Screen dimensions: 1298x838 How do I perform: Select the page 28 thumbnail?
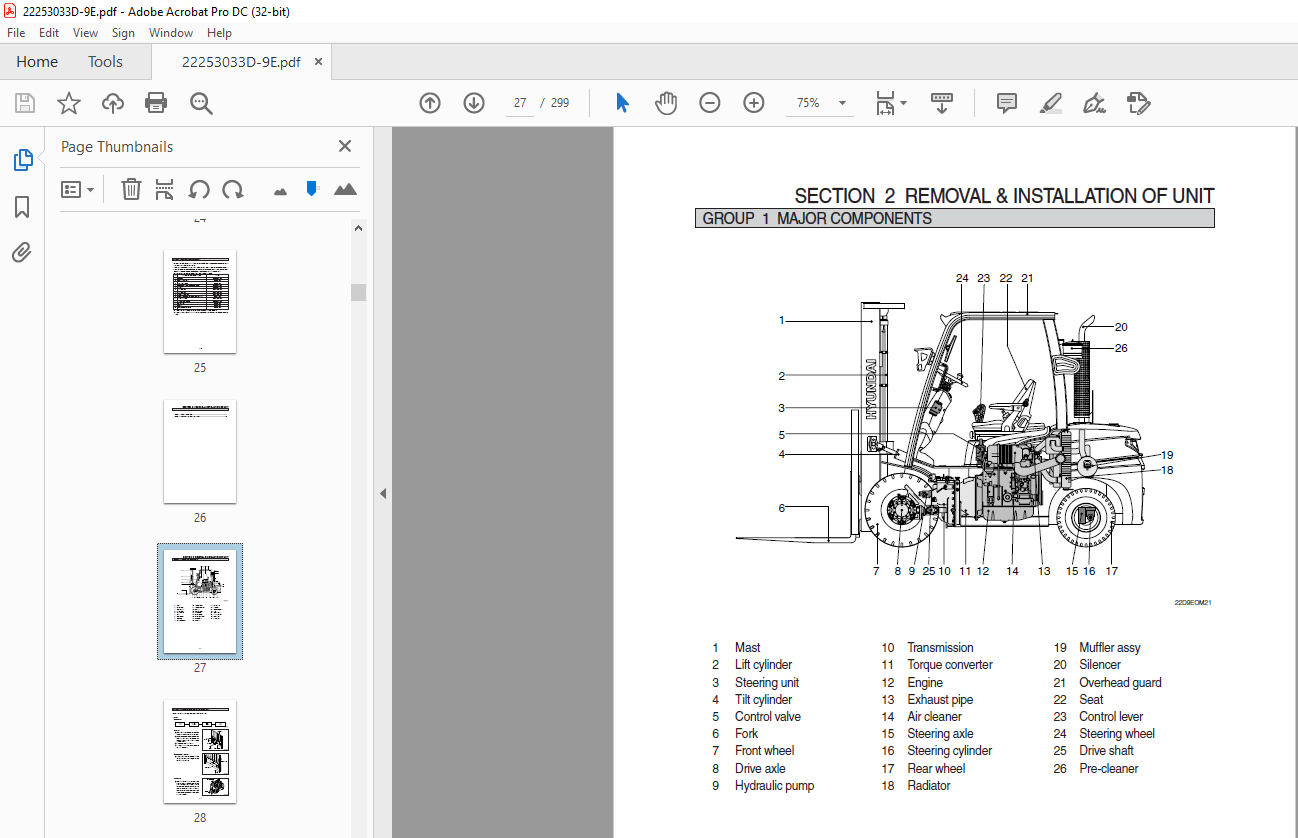pyautogui.click(x=200, y=751)
